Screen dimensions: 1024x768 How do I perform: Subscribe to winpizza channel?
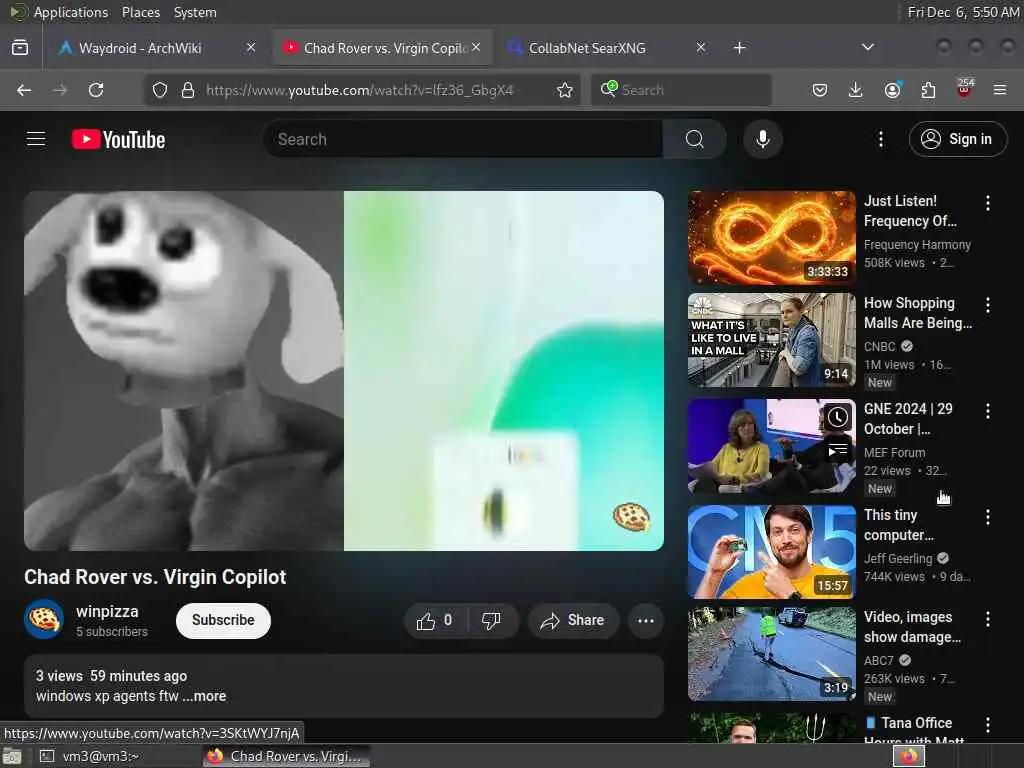pyautogui.click(x=223, y=620)
